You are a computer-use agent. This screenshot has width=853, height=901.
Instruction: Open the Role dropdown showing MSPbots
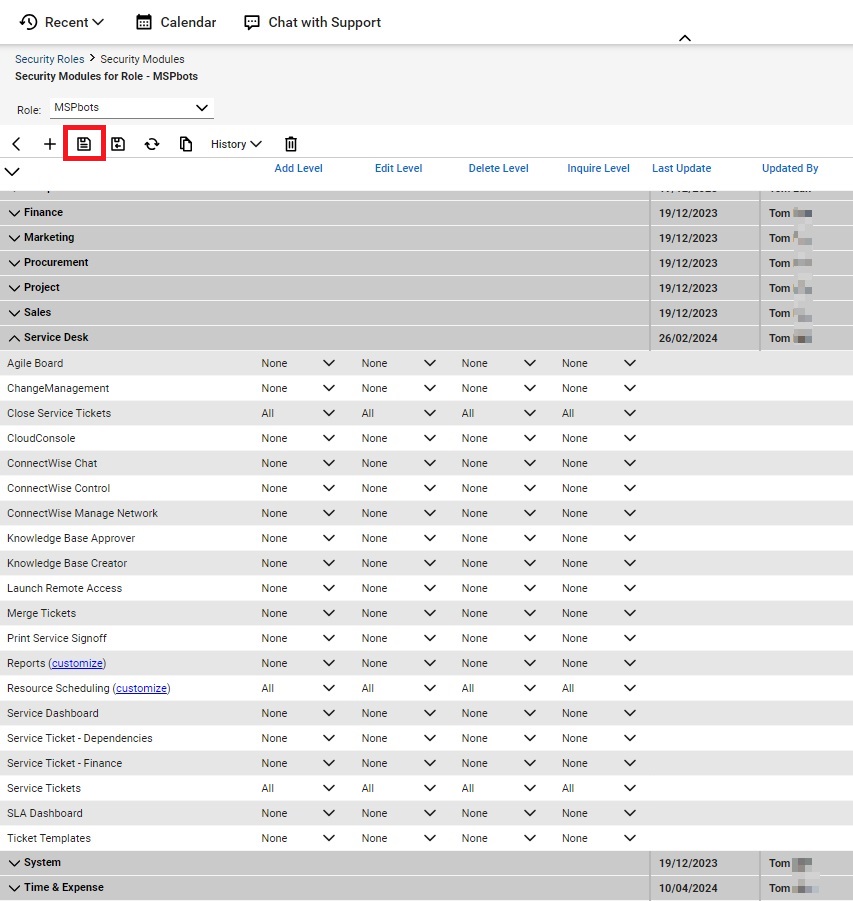(x=130, y=107)
